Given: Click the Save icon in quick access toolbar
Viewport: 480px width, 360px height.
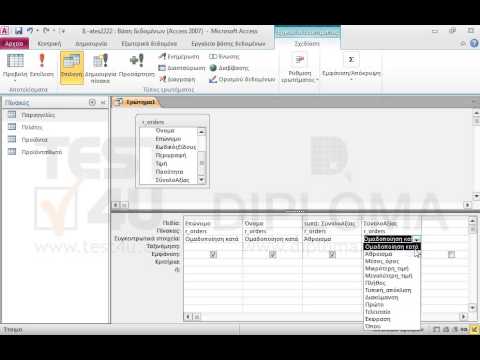Looking at the screenshot, I should tap(19, 31).
